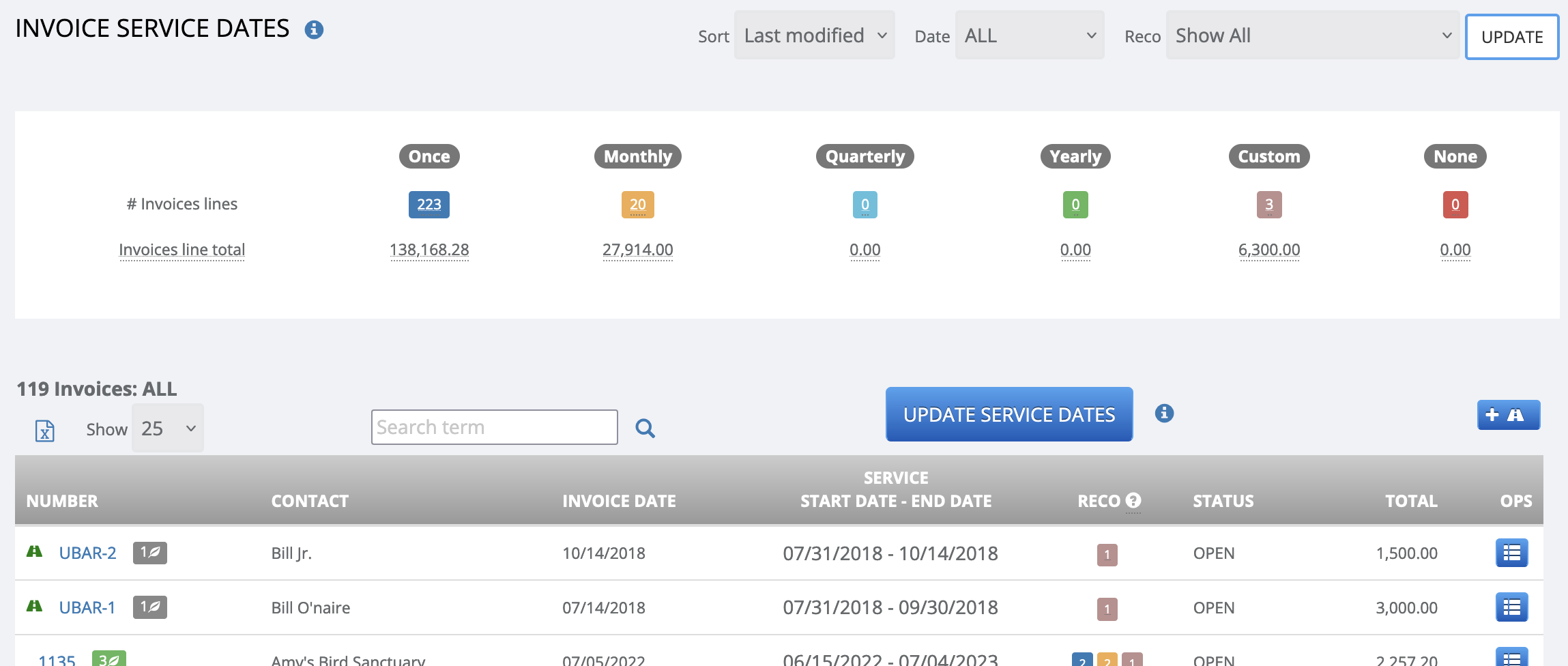This screenshot has width=1568, height=666.
Task: Click the 6,300.00 Custom total
Action: coord(1269,250)
